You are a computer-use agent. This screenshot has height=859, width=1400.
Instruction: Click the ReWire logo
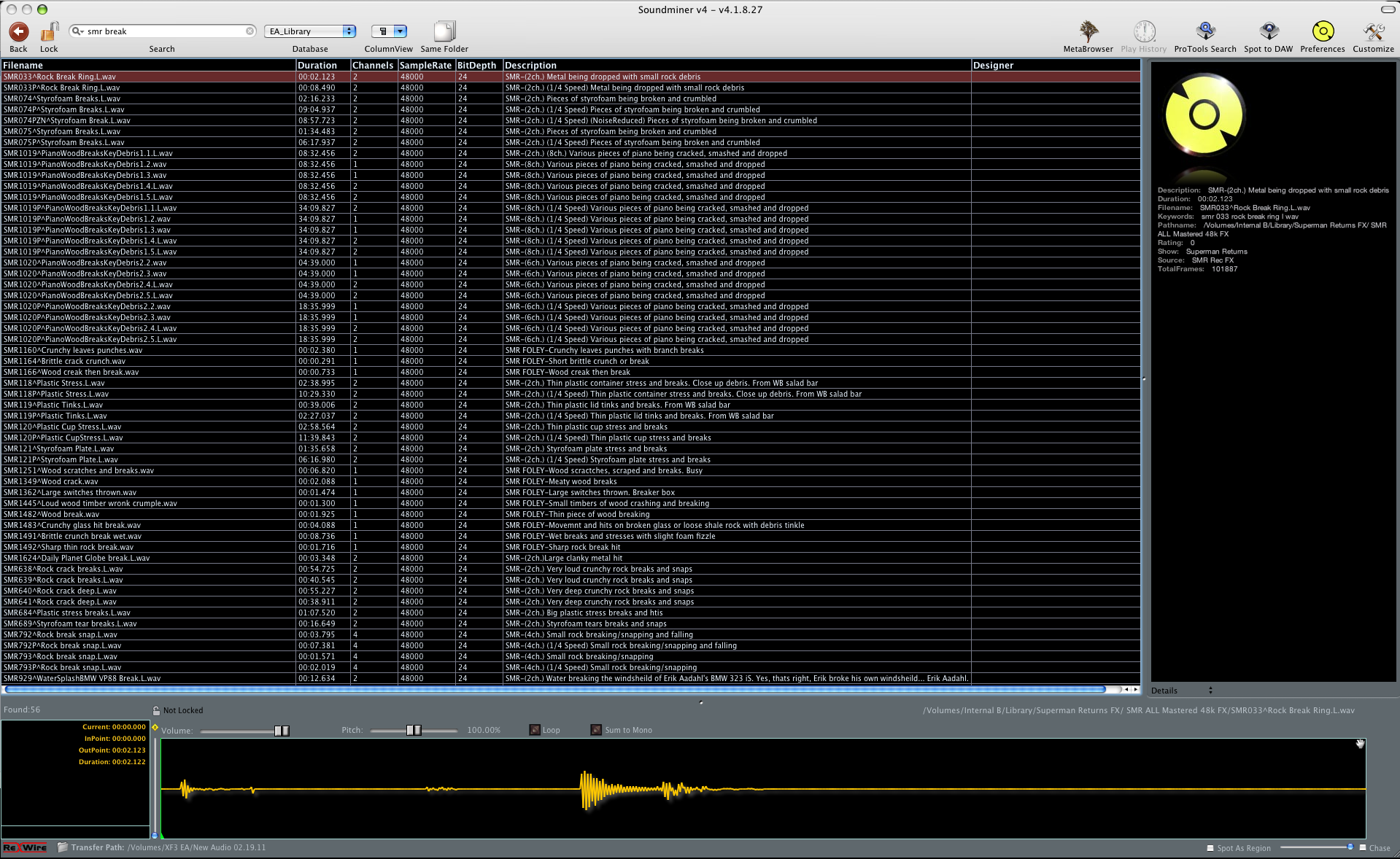tap(25, 847)
